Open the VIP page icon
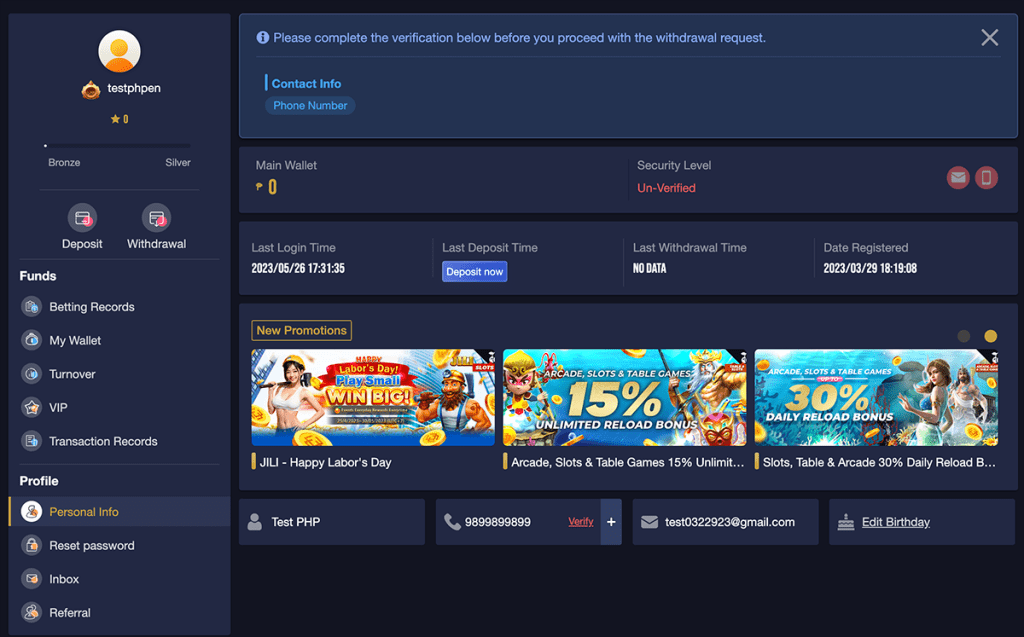Screen dimensions: 1024x637 click(x=31, y=408)
